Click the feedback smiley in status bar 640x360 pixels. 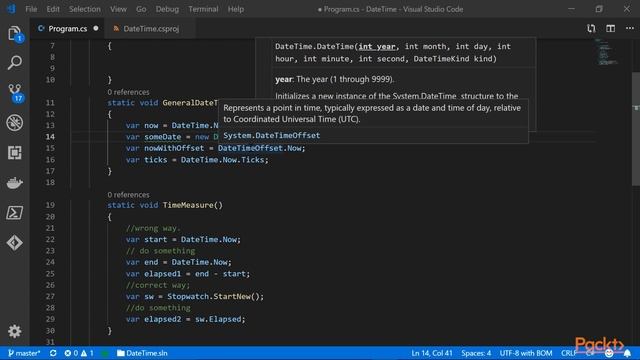pos(609,353)
